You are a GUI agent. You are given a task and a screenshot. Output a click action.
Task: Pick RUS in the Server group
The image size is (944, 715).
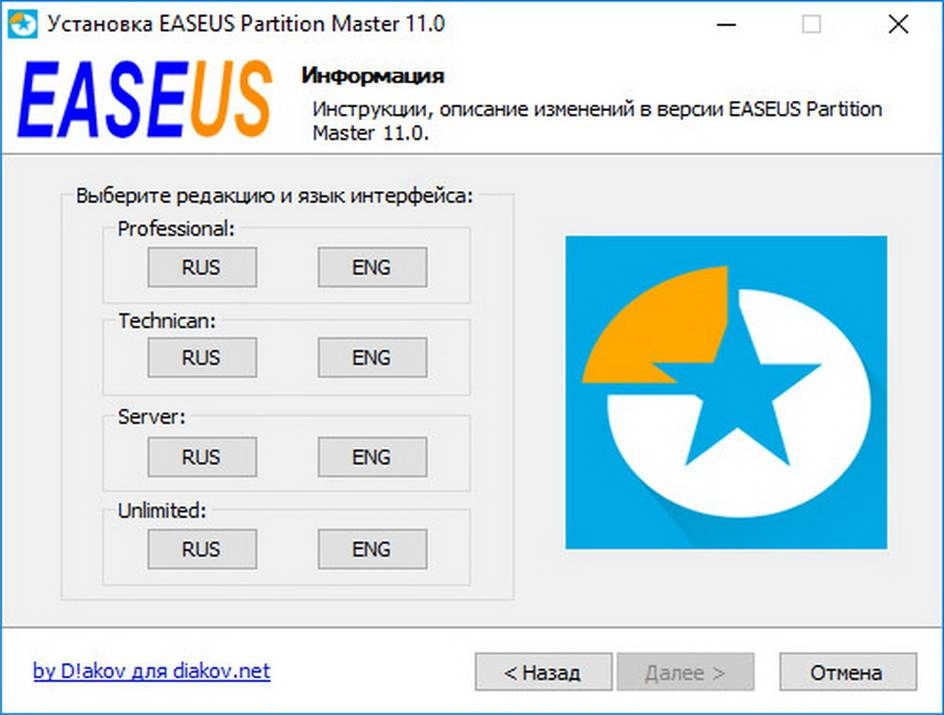pyautogui.click(x=202, y=457)
